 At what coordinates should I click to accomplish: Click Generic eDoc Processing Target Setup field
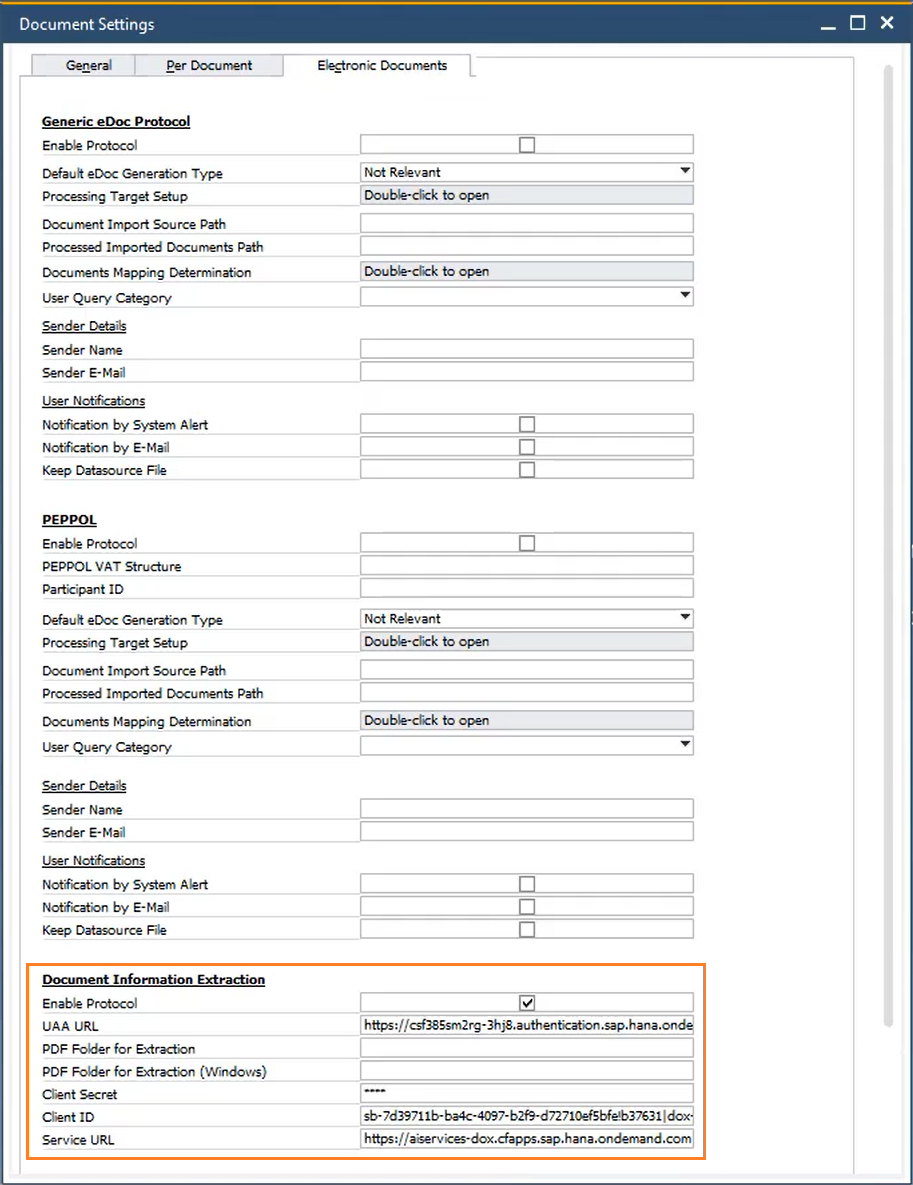click(526, 196)
